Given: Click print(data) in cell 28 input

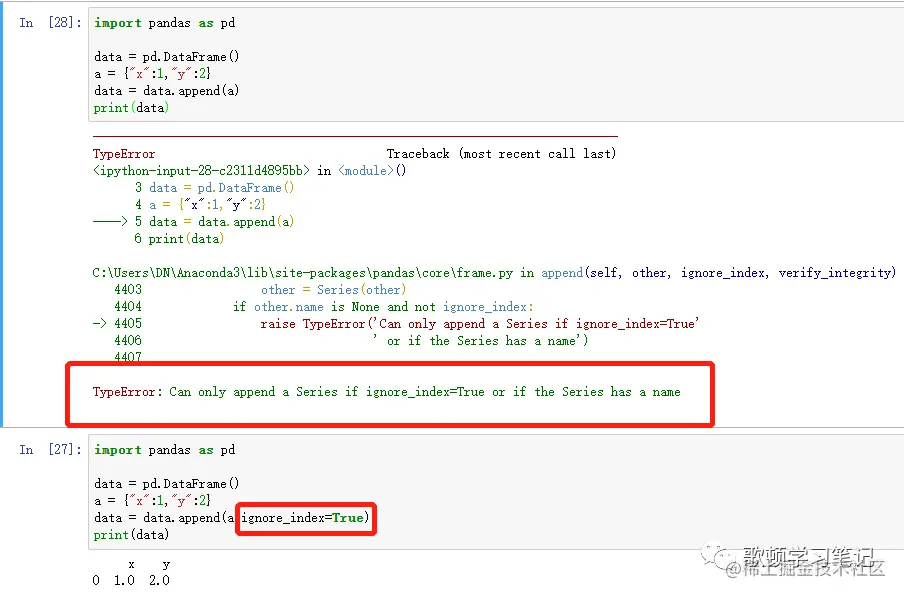Looking at the screenshot, I should click(x=131, y=108).
